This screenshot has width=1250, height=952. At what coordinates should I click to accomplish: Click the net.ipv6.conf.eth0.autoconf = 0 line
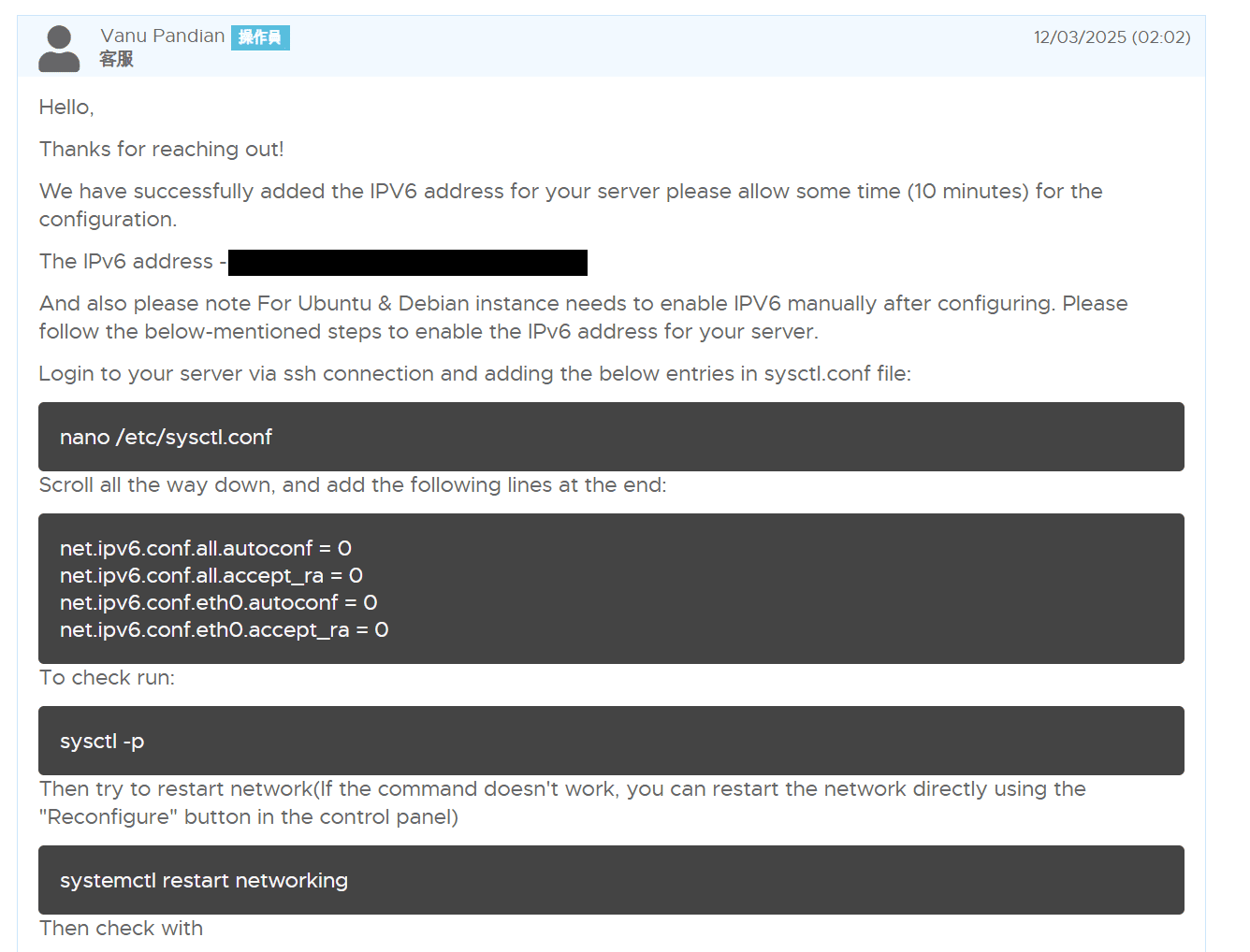tap(219, 602)
